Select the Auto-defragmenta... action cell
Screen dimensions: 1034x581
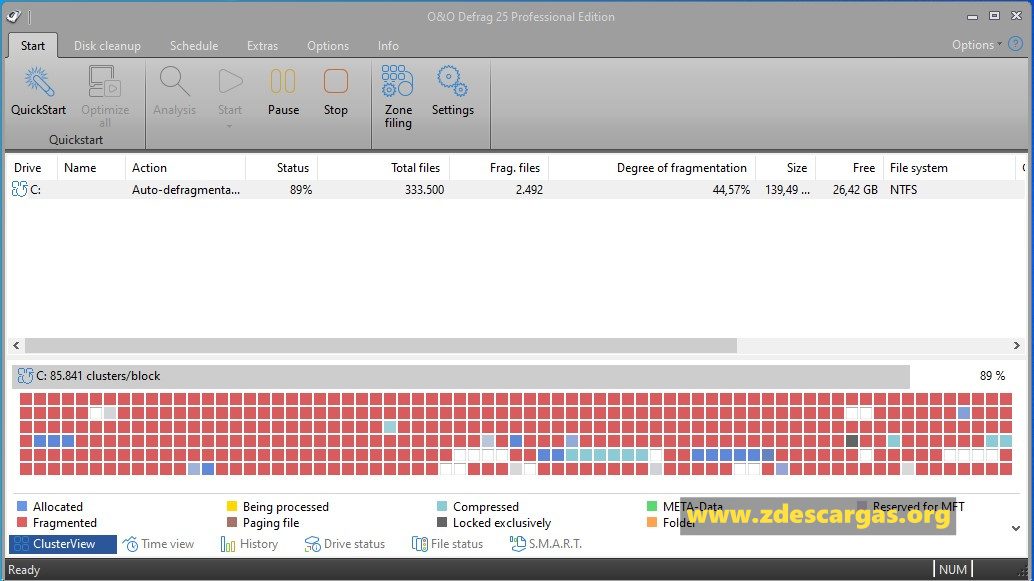click(185, 189)
